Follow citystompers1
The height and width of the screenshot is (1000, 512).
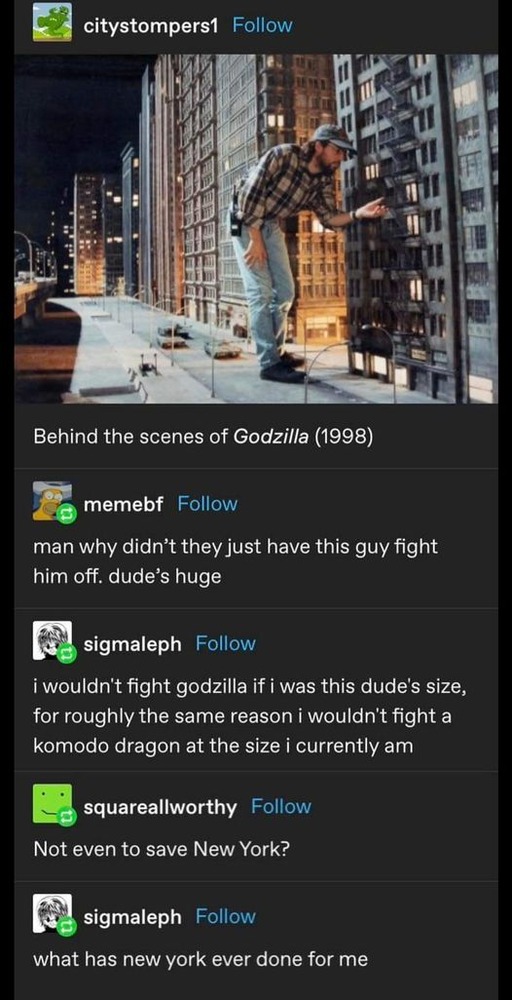click(x=263, y=26)
